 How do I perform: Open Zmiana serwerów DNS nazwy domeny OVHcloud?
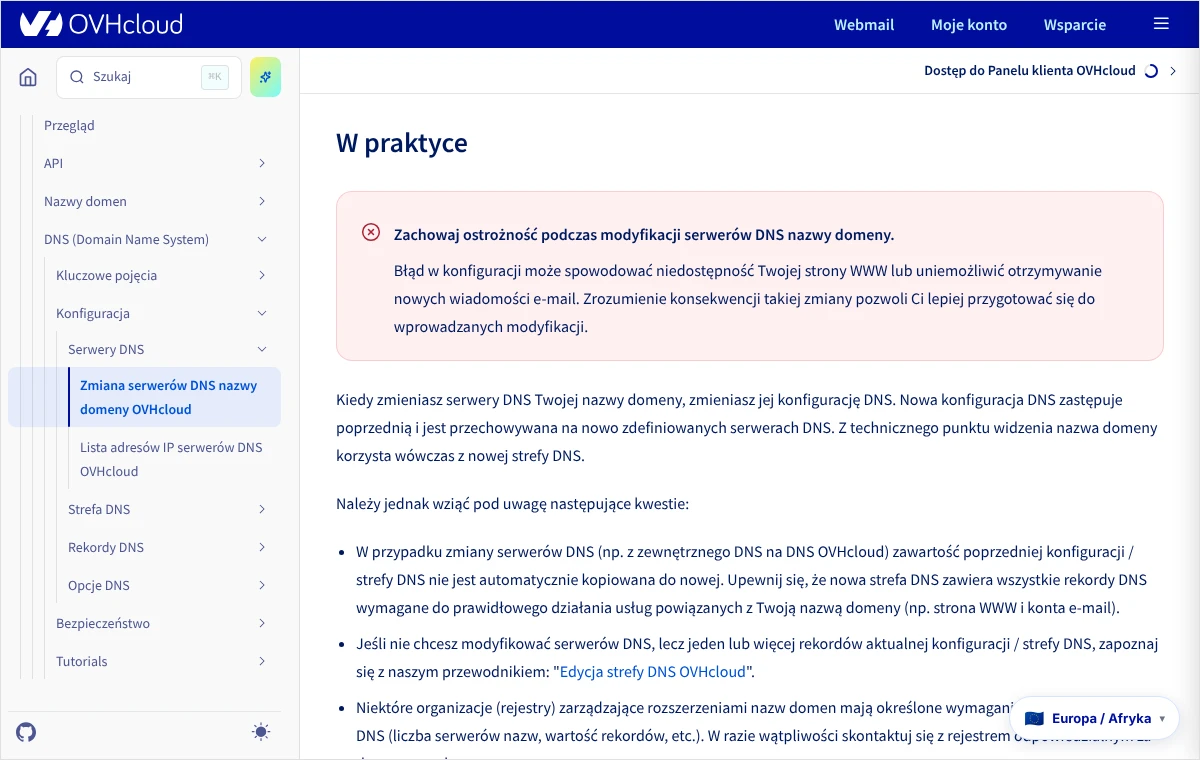[168, 397]
